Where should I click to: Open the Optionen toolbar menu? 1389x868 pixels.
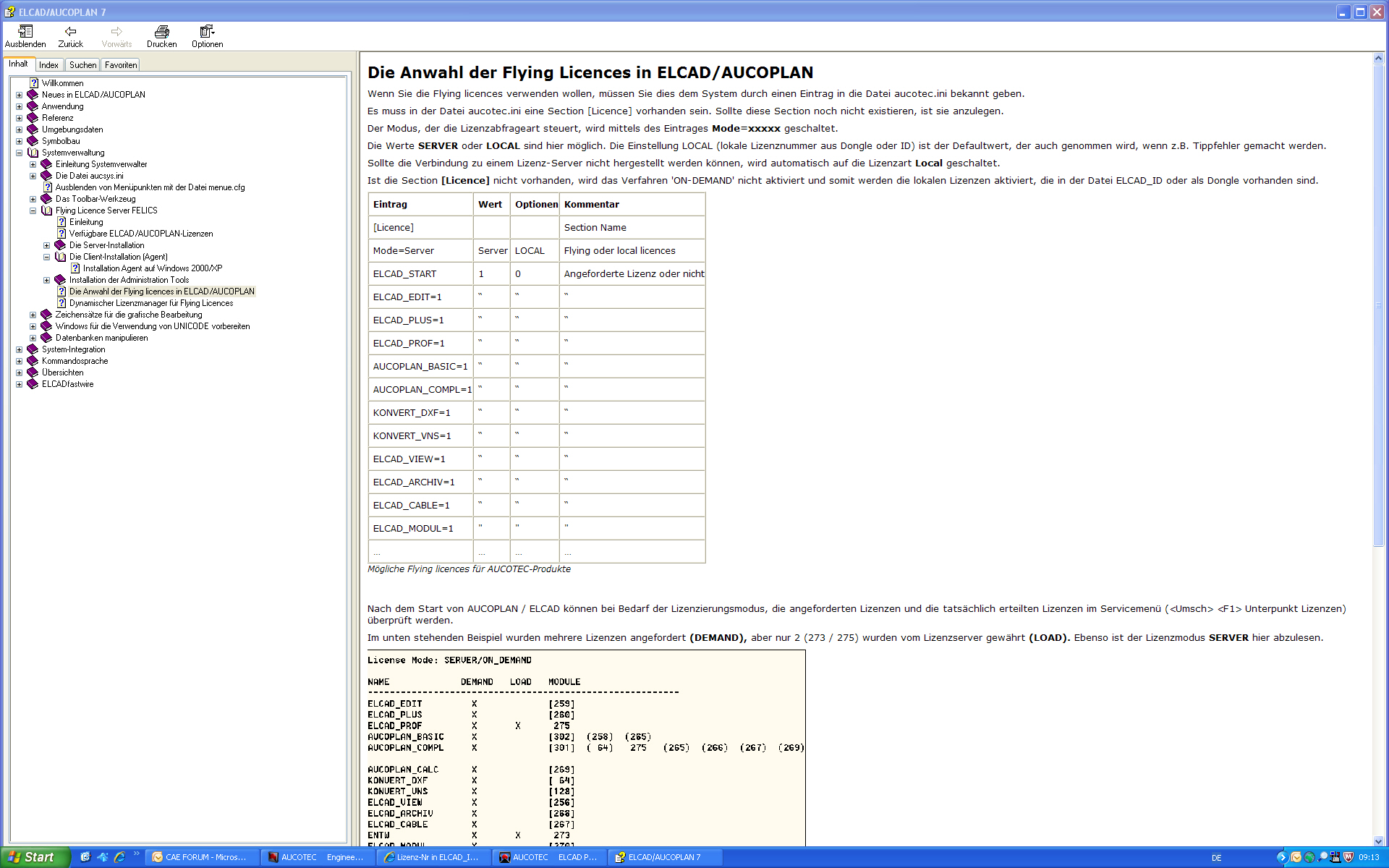[x=207, y=36]
